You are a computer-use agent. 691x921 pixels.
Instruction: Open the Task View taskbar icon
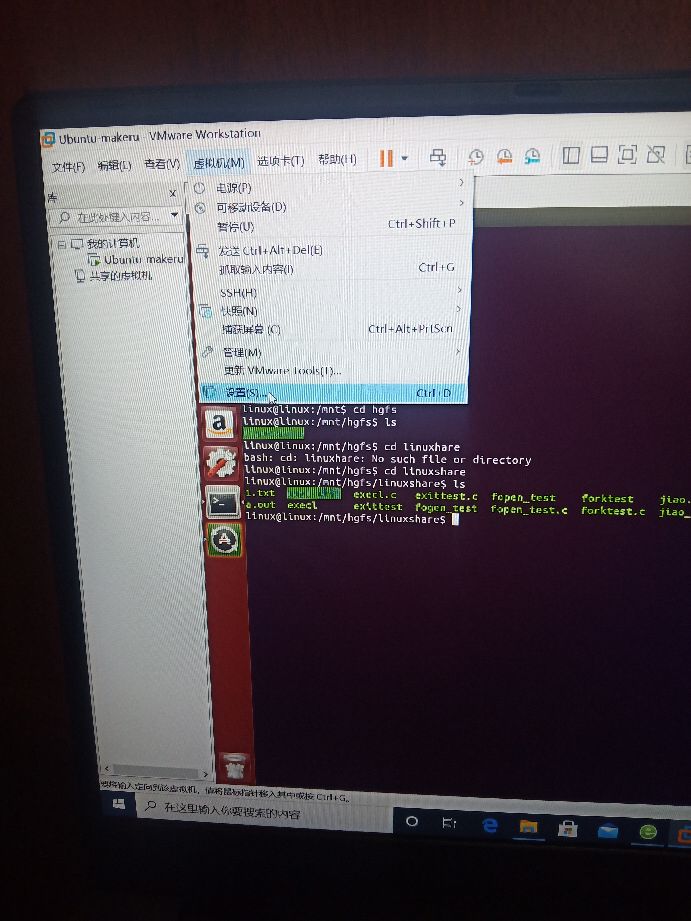click(x=450, y=823)
